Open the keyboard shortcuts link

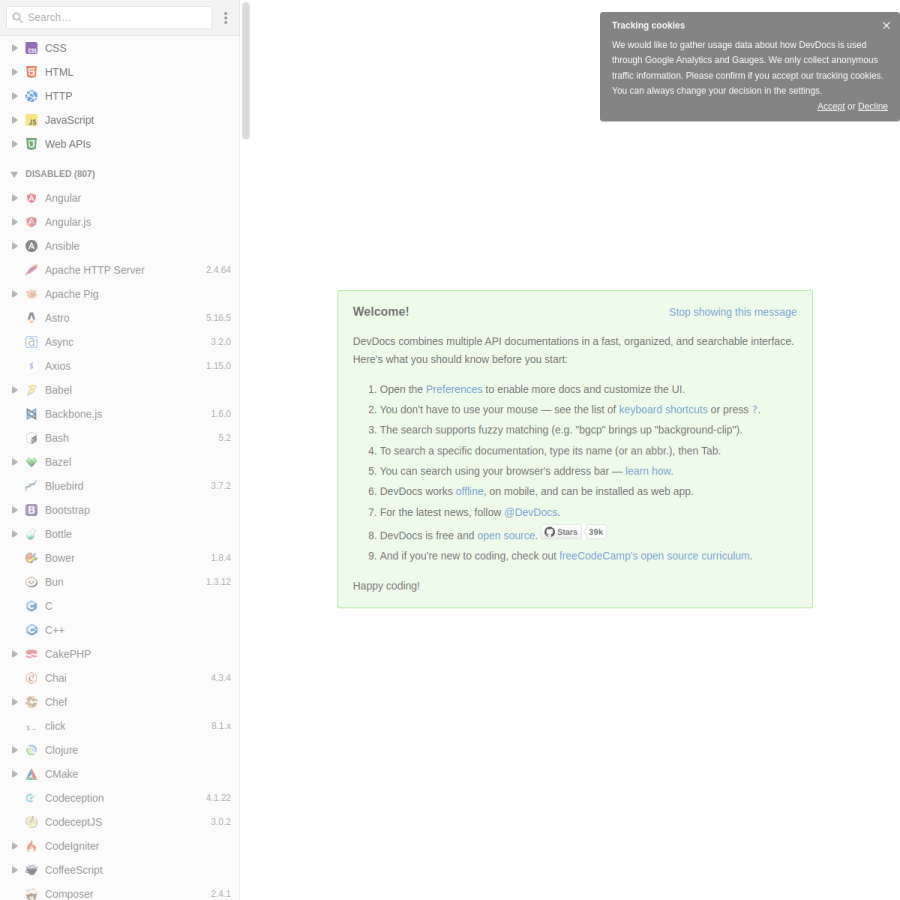point(663,410)
